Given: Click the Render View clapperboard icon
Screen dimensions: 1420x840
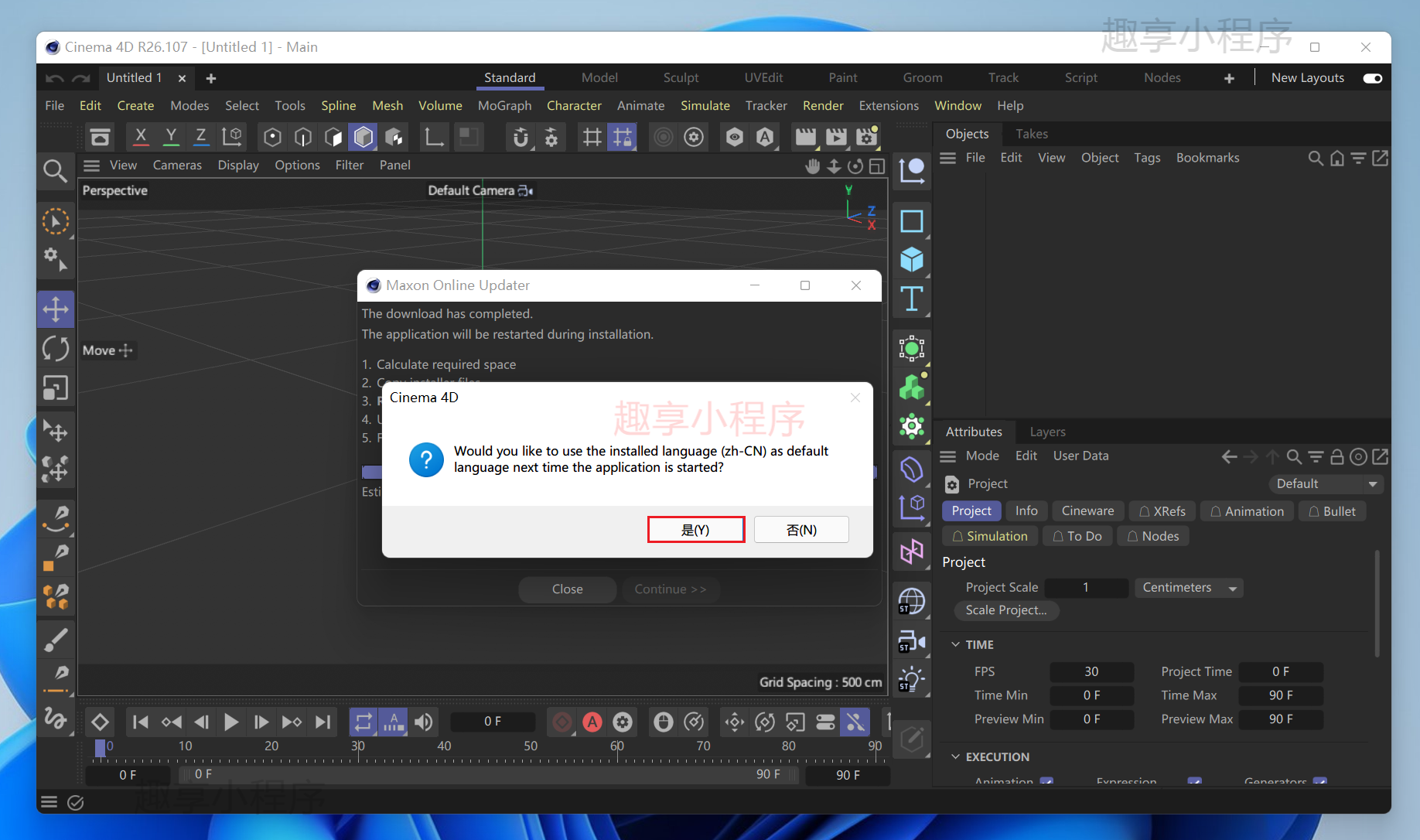Looking at the screenshot, I should pos(806,137).
